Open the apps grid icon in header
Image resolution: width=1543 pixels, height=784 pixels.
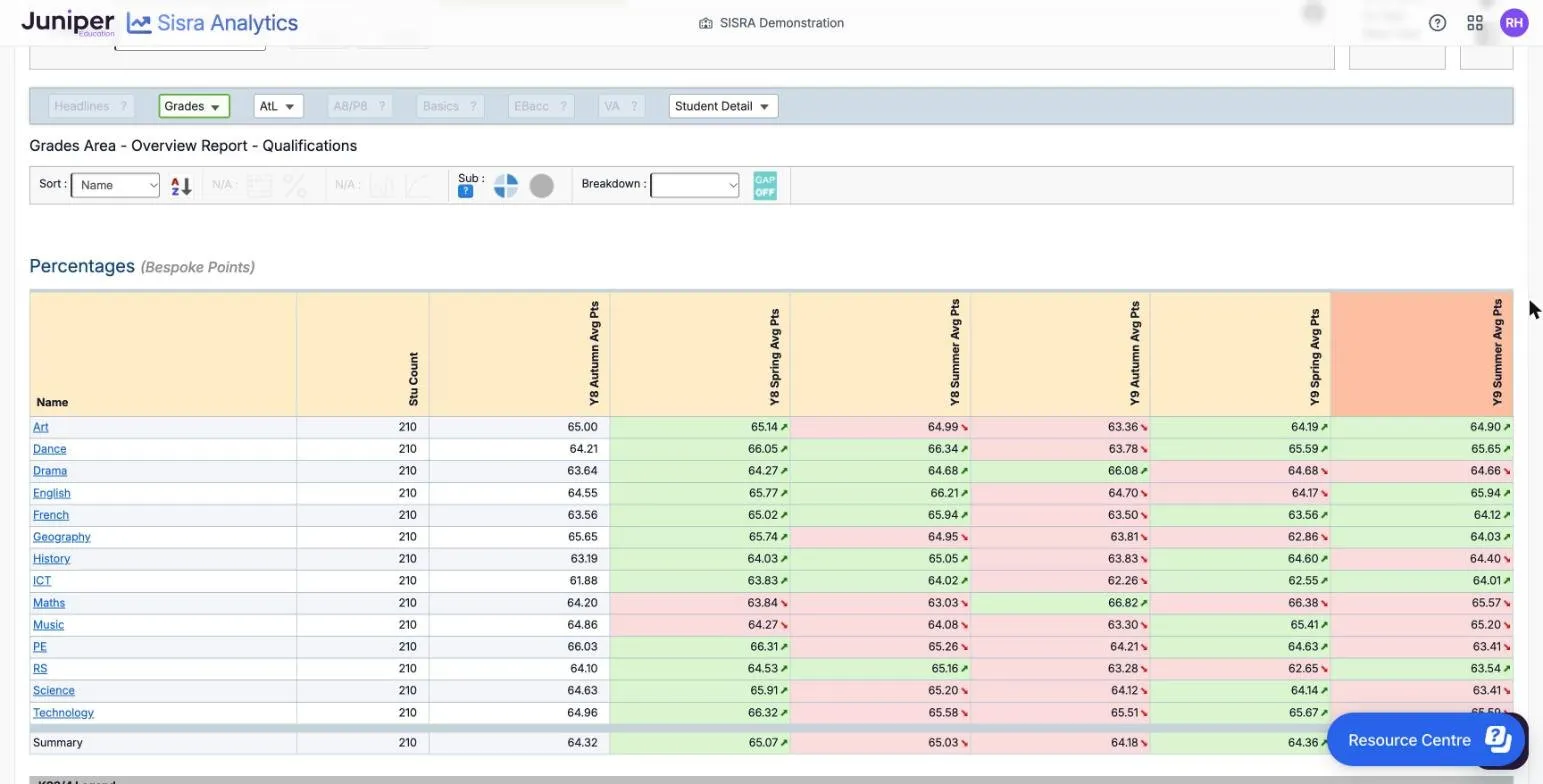(x=1475, y=23)
